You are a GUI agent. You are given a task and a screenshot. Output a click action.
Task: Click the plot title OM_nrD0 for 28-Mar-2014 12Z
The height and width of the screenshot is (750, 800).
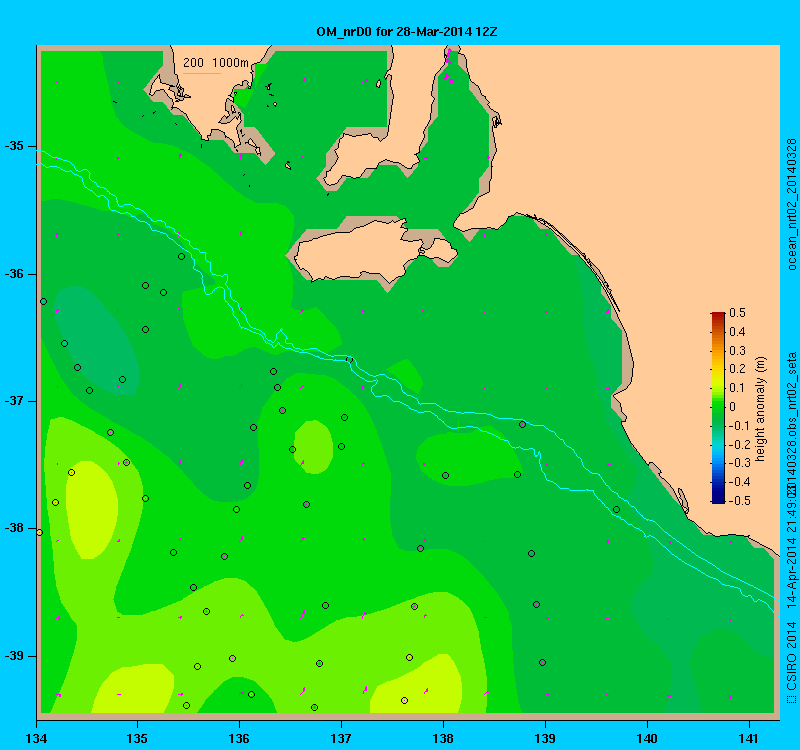(407, 32)
